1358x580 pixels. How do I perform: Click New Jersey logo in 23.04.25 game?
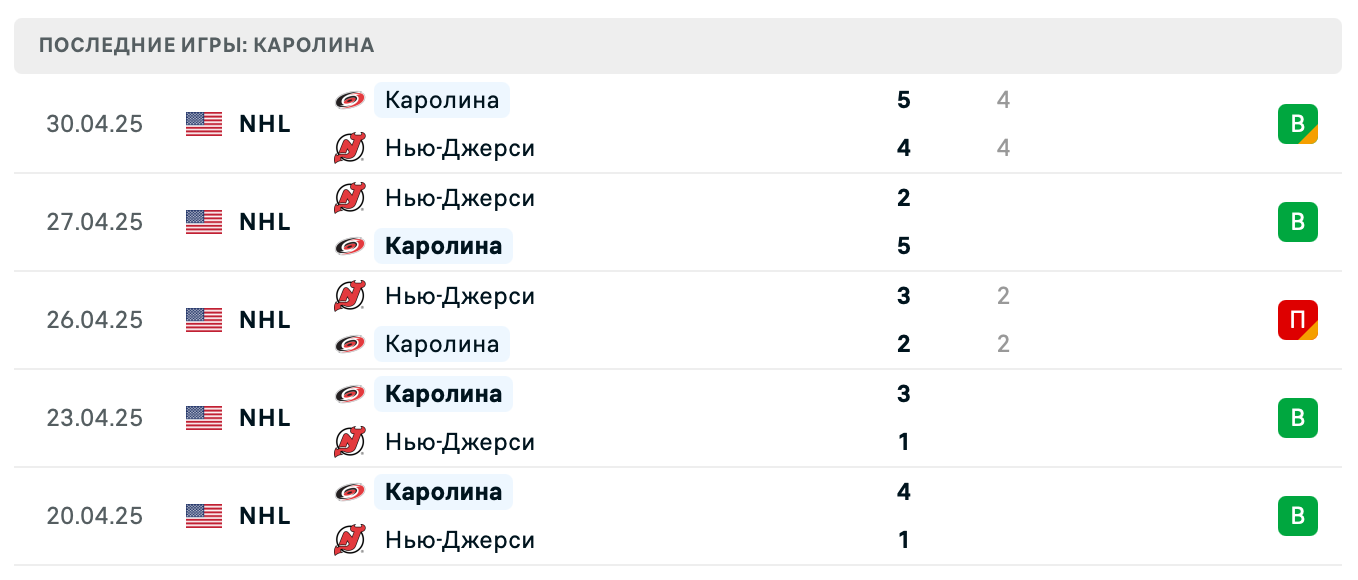click(350, 442)
